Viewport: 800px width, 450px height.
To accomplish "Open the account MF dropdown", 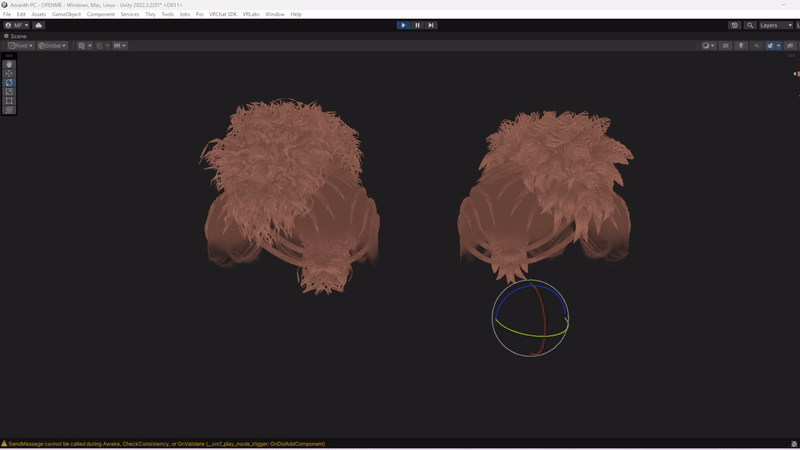I will pyautogui.click(x=16, y=25).
